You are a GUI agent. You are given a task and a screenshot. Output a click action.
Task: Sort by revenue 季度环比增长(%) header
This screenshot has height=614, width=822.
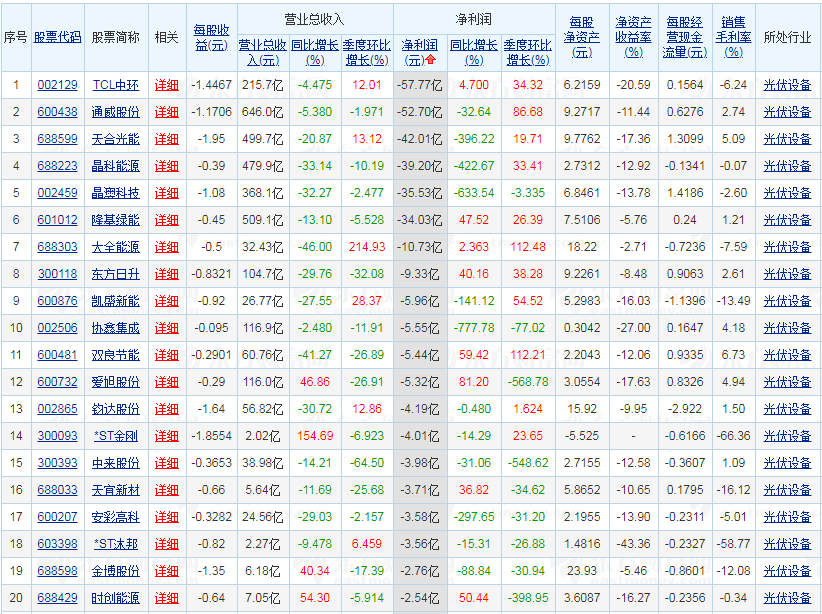(367, 52)
